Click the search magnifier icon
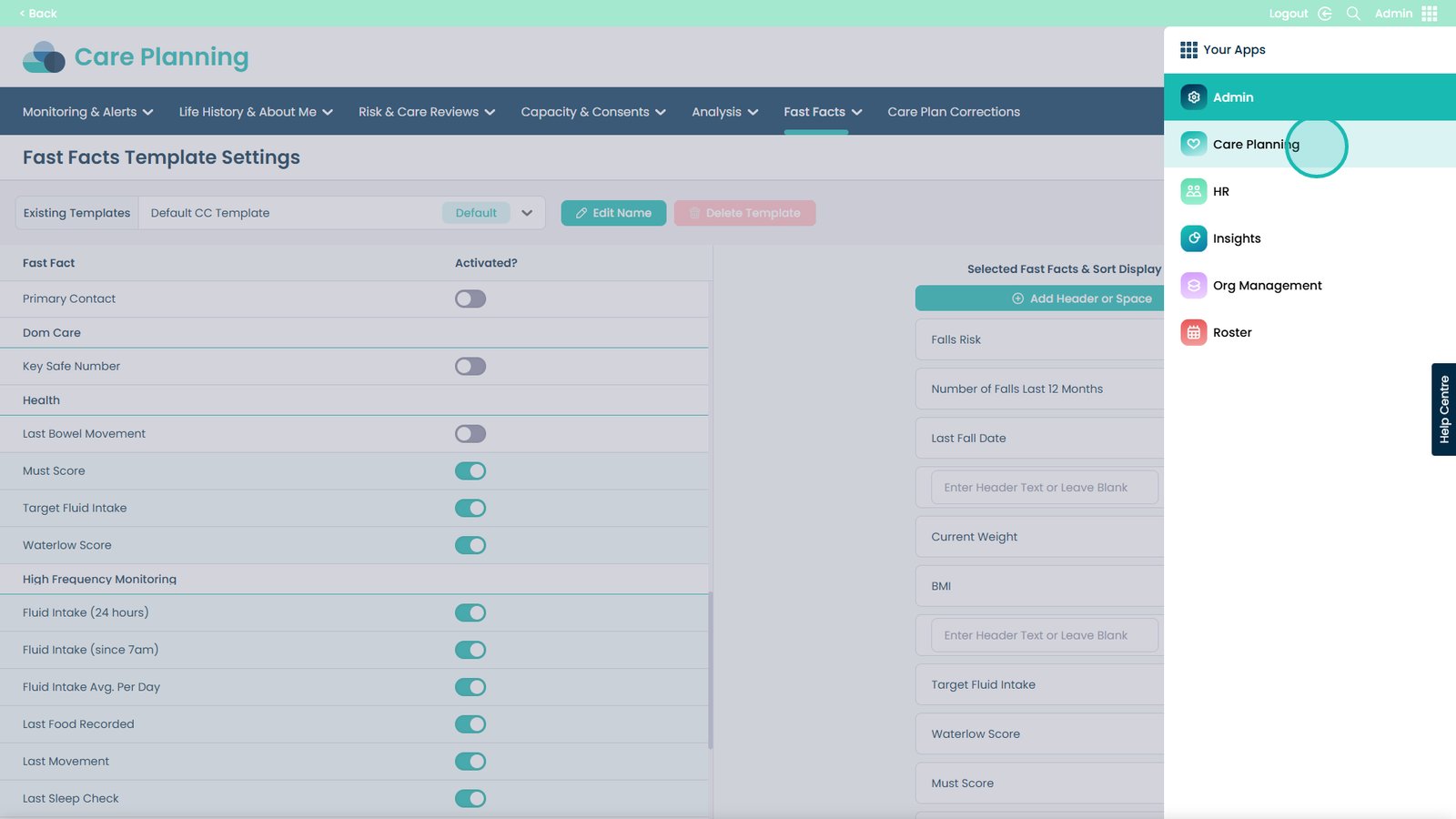 [1353, 14]
